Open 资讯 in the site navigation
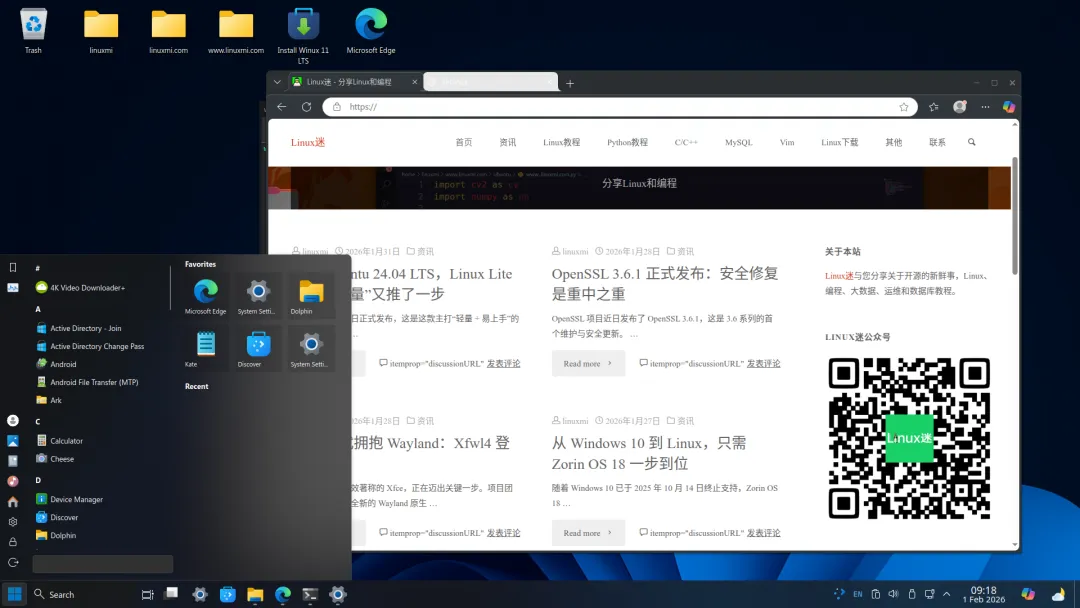The height and width of the screenshot is (608, 1080). point(508,143)
